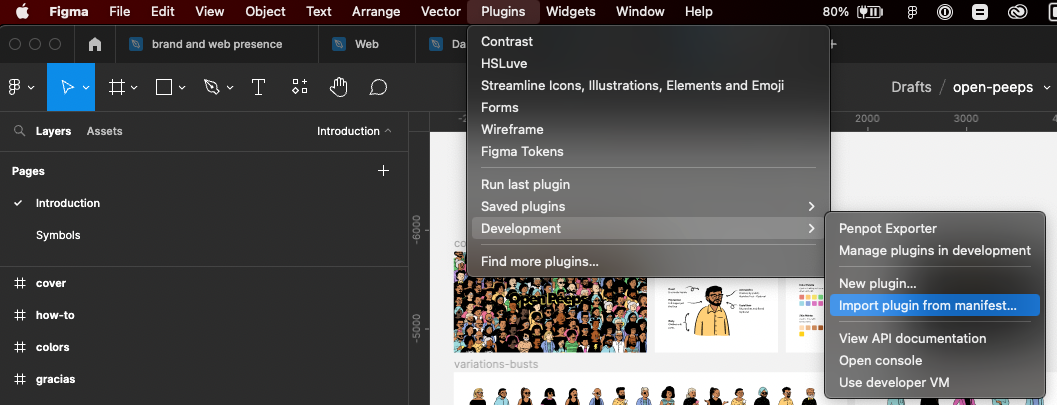This screenshot has width=1057, height=405.
Task: Expand Development submenu
Action: (648, 228)
